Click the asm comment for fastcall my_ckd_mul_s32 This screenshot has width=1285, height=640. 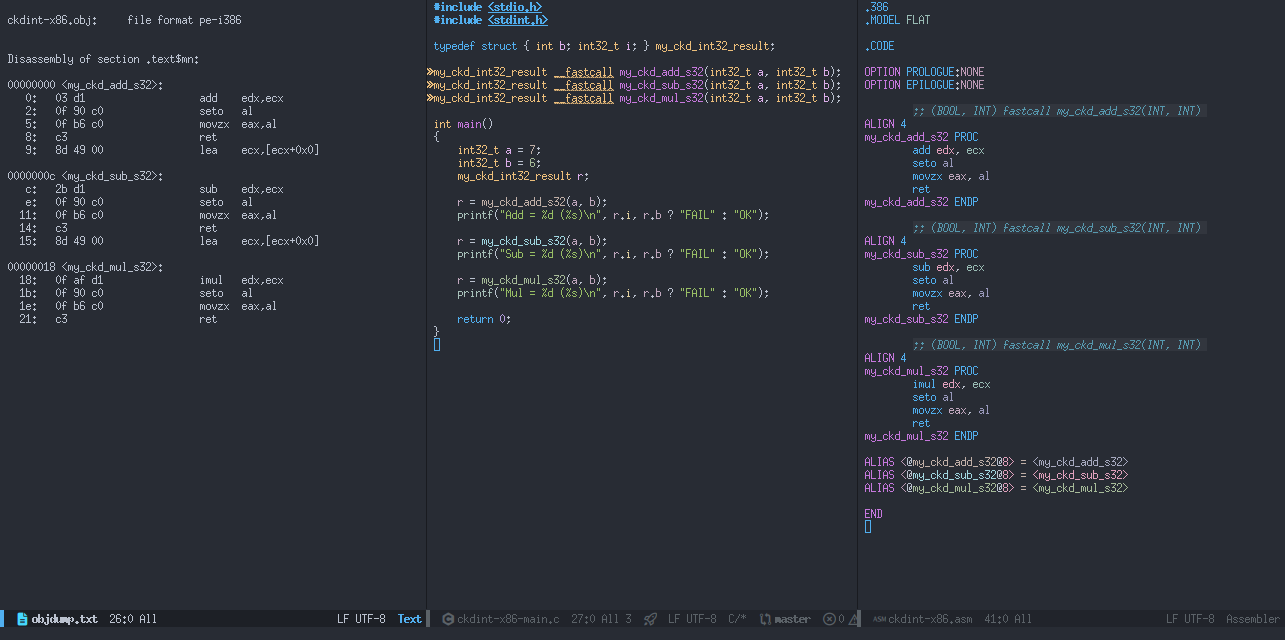[x=1057, y=345]
